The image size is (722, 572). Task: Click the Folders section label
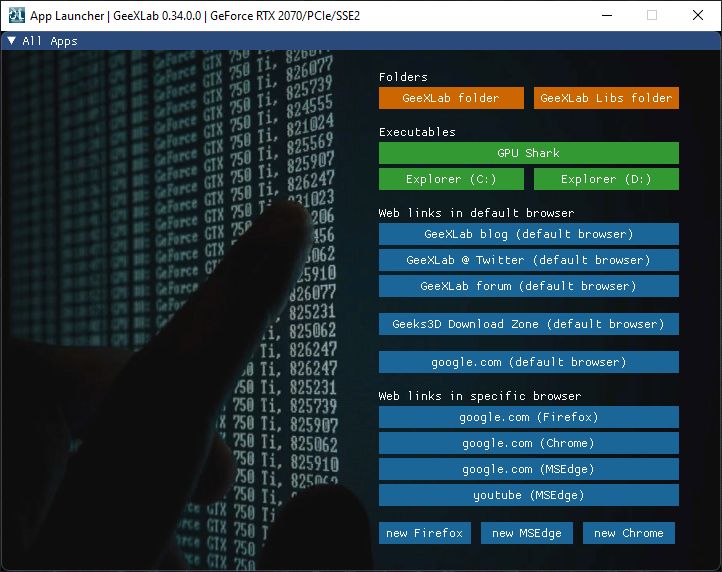[x=403, y=77]
